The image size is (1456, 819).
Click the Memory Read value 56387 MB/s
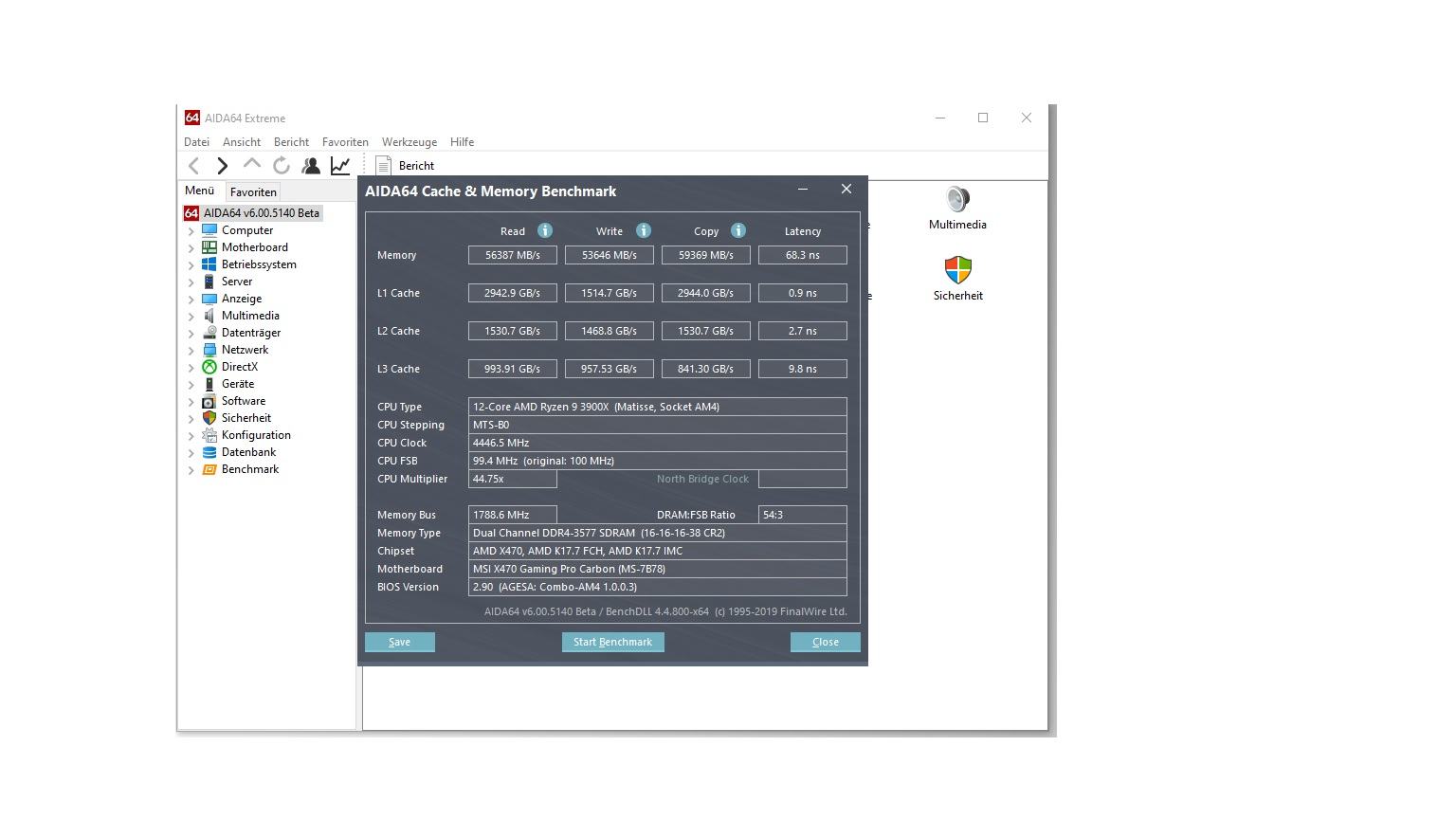(x=513, y=255)
